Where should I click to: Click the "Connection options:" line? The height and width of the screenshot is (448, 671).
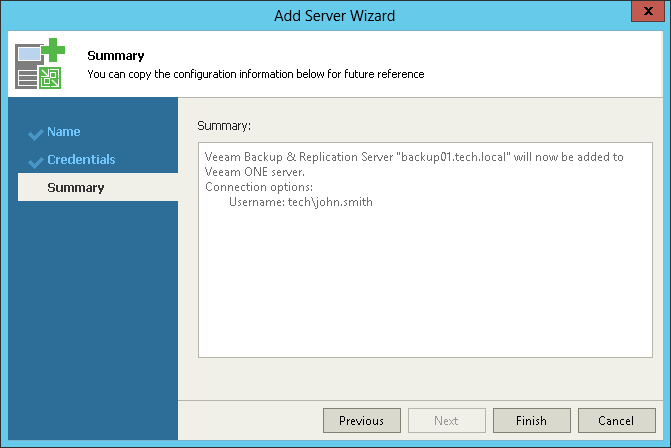259,187
